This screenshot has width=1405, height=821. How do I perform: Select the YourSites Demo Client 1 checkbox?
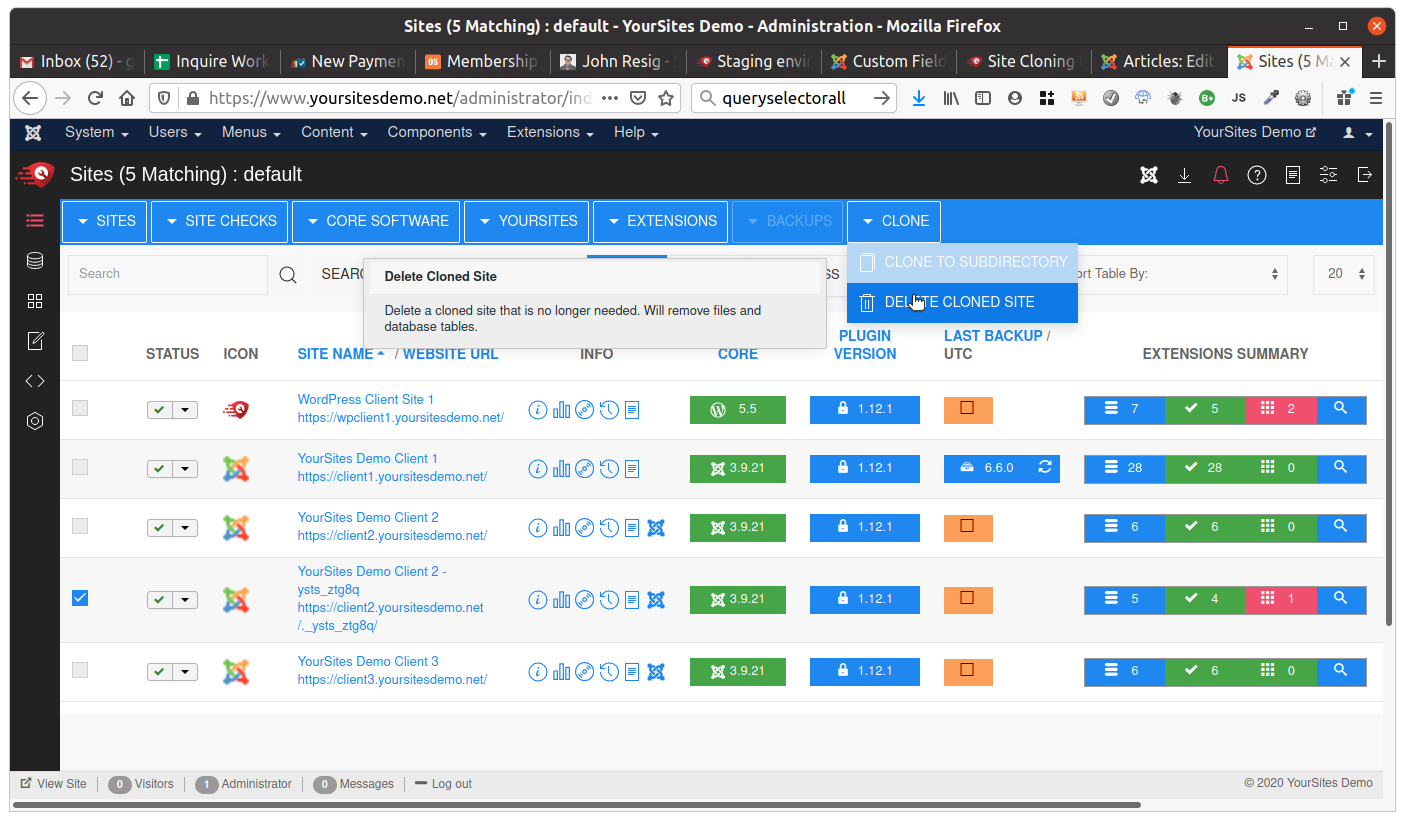(80, 467)
